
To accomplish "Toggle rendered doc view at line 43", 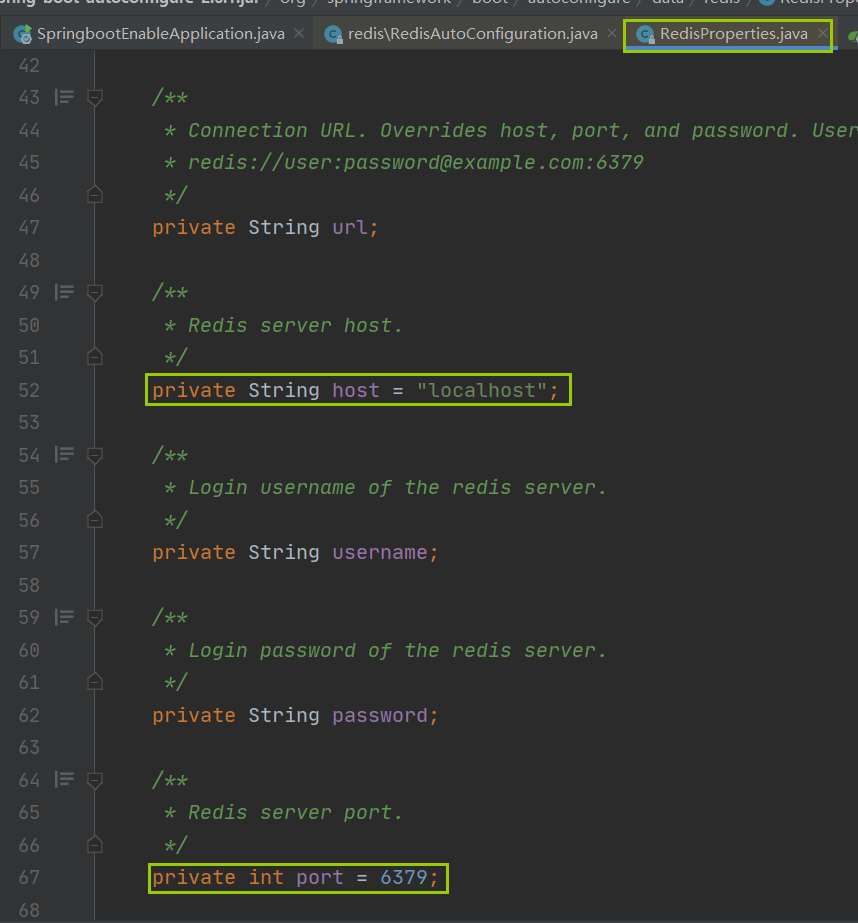I will [64, 97].
